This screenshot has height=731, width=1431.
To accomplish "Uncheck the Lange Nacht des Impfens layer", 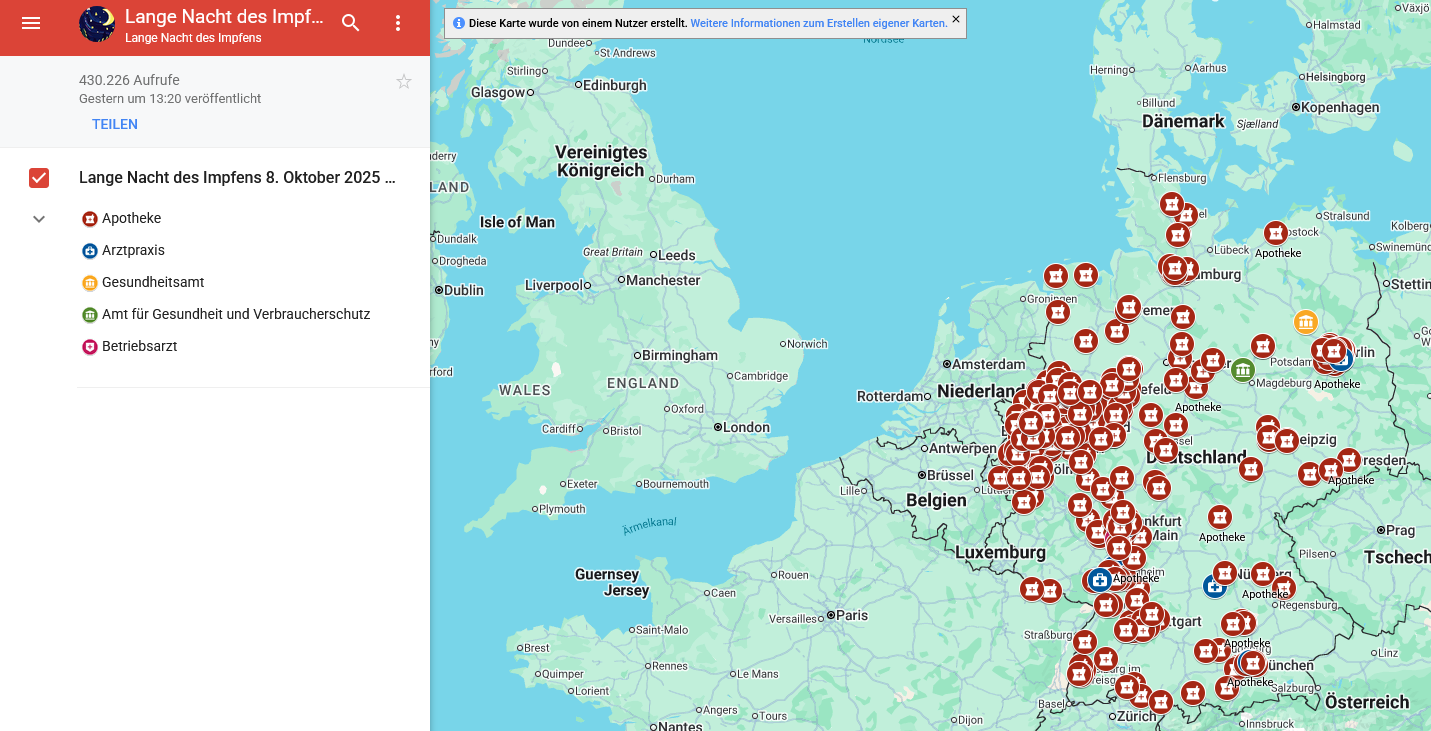I will point(39,178).
